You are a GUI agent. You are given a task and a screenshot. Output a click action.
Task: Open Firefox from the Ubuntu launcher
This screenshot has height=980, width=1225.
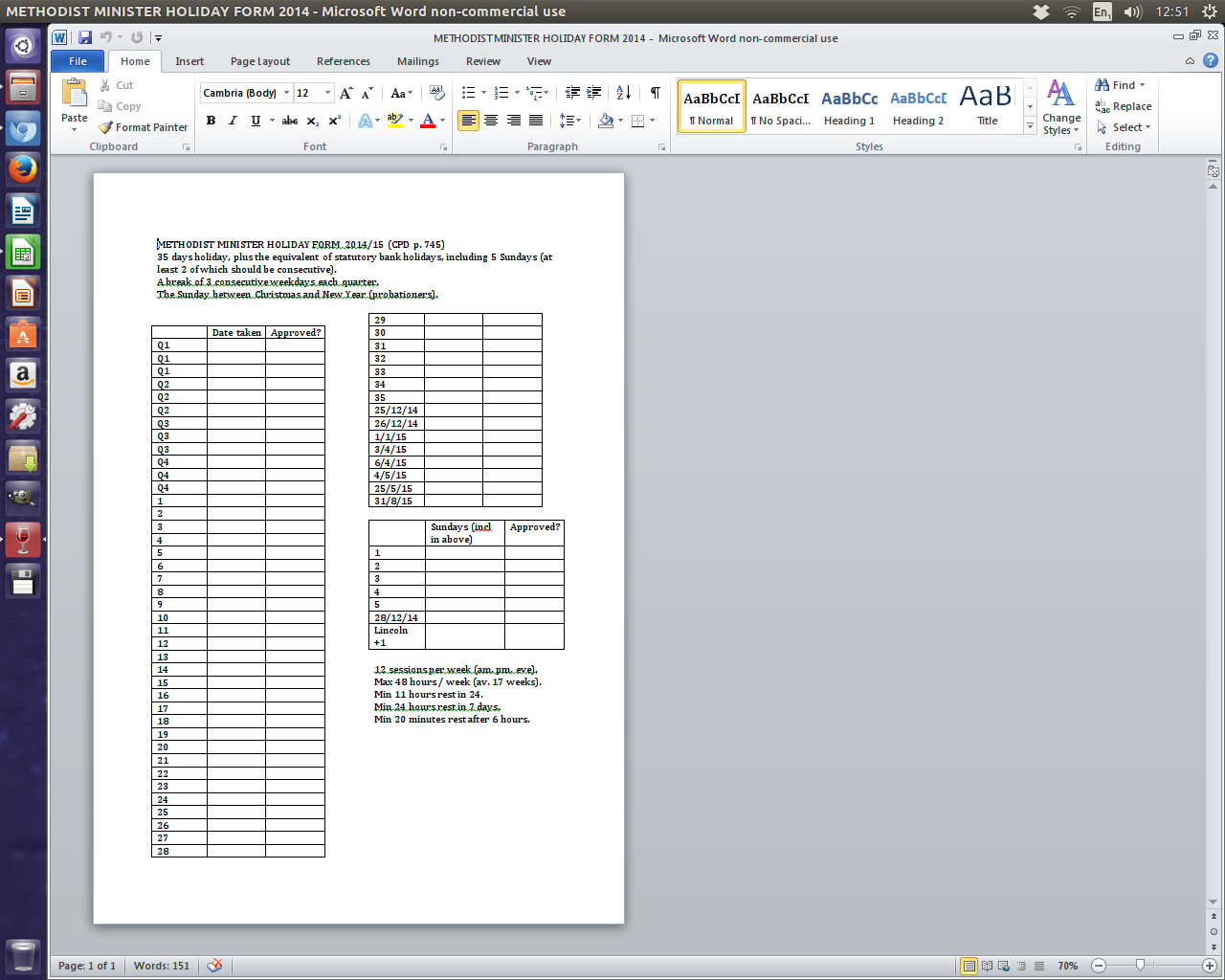[x=23, y=169]
